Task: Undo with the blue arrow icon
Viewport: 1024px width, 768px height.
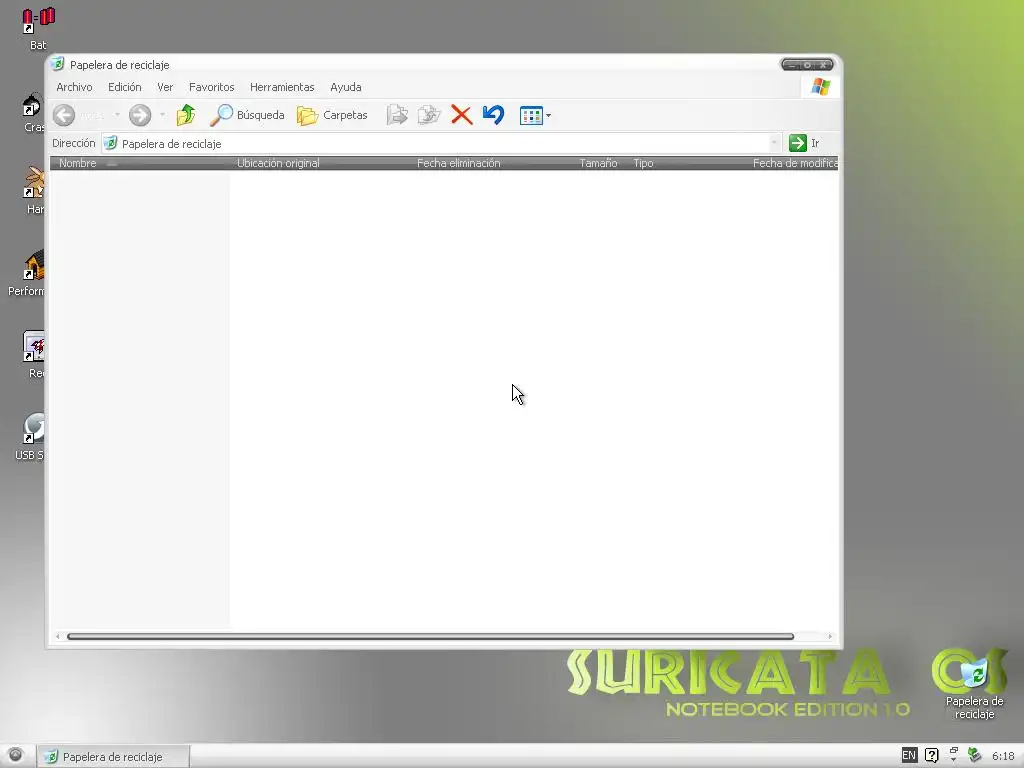Action: pyautogui.click(x=494, y=115)
